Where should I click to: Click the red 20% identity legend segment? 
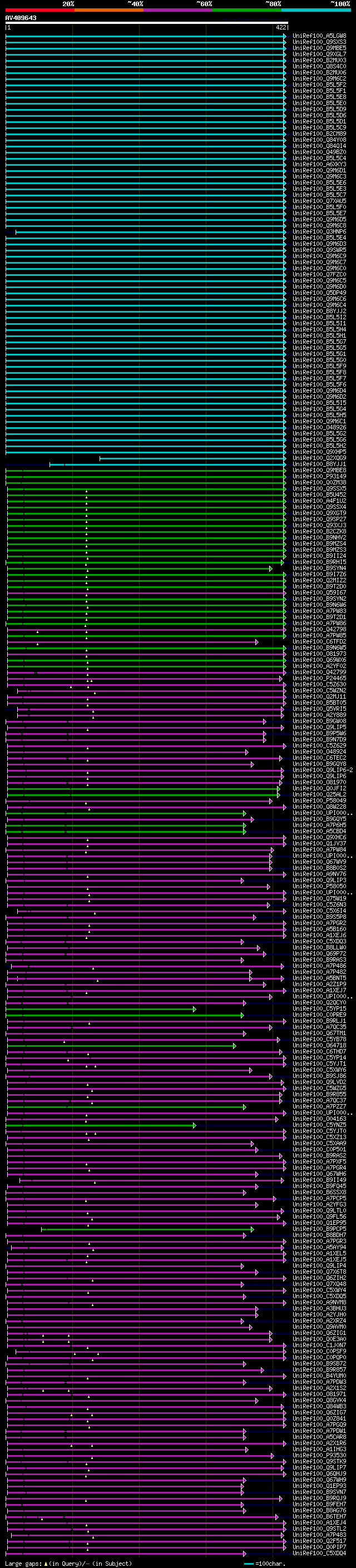click(x=39, y=10)
